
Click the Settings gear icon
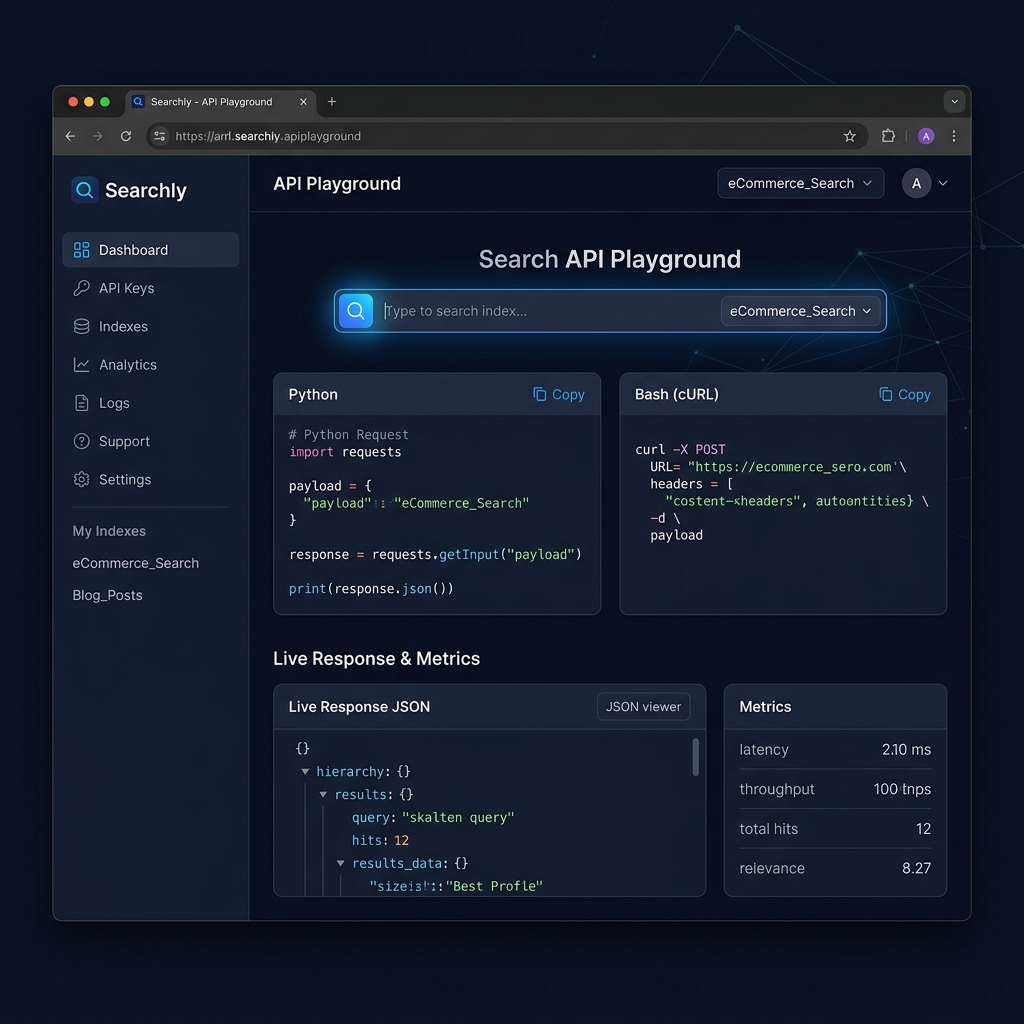(x=82, y=479)
